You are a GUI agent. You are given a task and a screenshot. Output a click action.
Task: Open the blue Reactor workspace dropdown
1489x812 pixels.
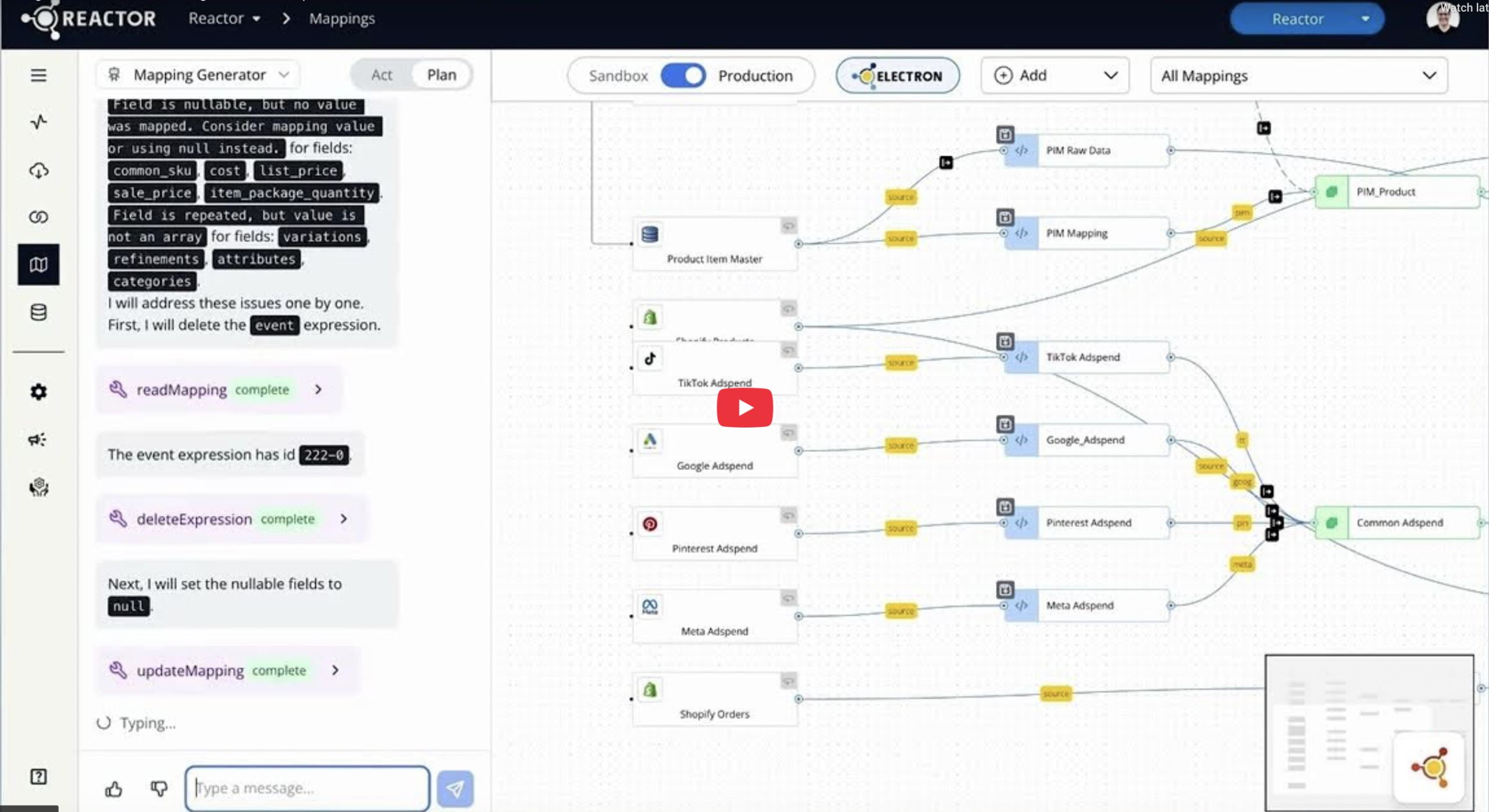pos(1307,19)
